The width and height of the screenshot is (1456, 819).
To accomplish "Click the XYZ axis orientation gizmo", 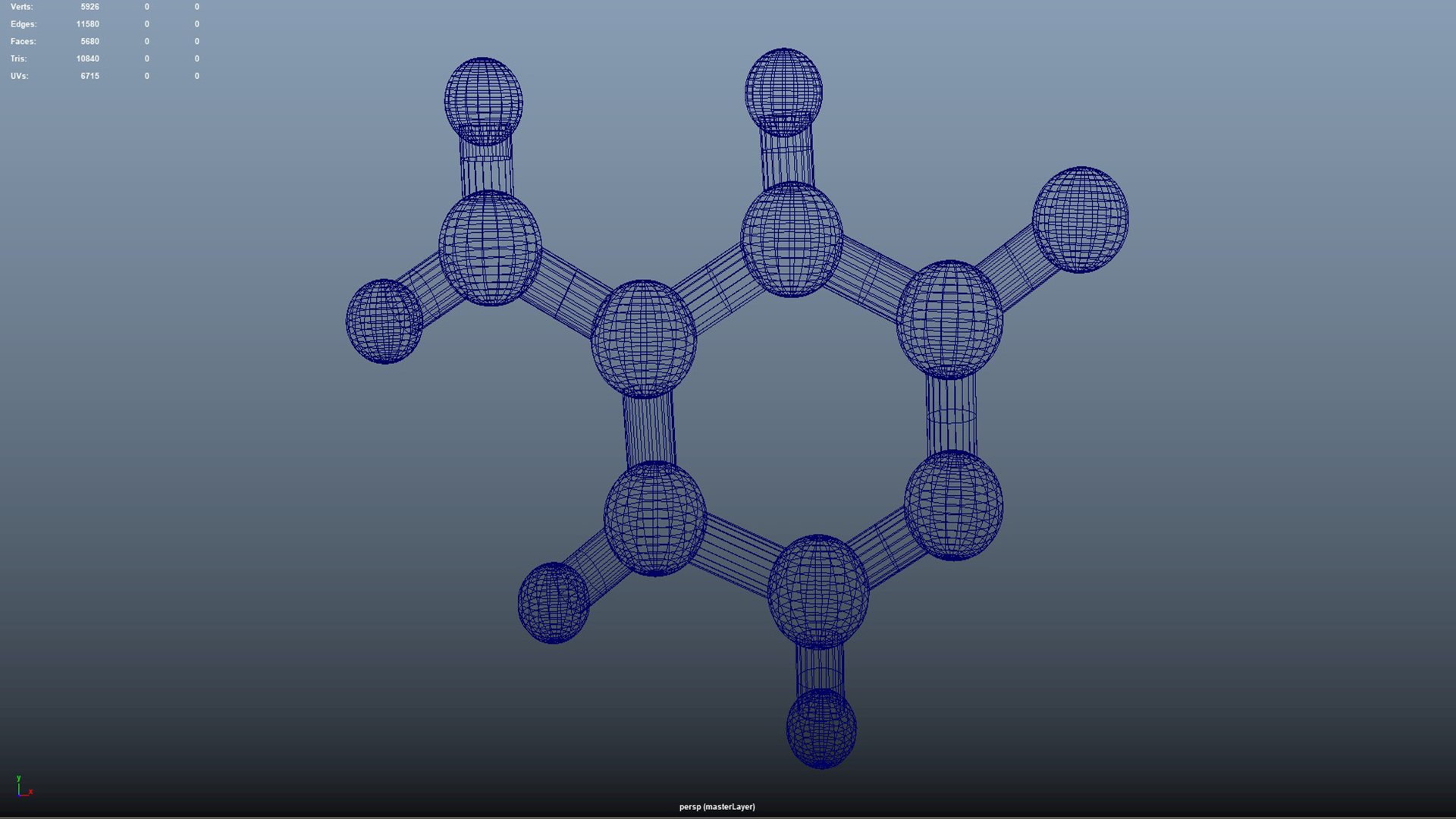I will [24, 786].
